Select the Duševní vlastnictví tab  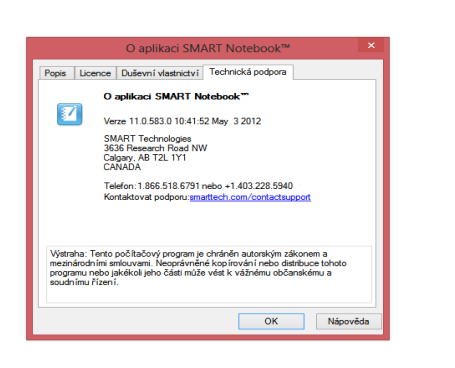160,73
